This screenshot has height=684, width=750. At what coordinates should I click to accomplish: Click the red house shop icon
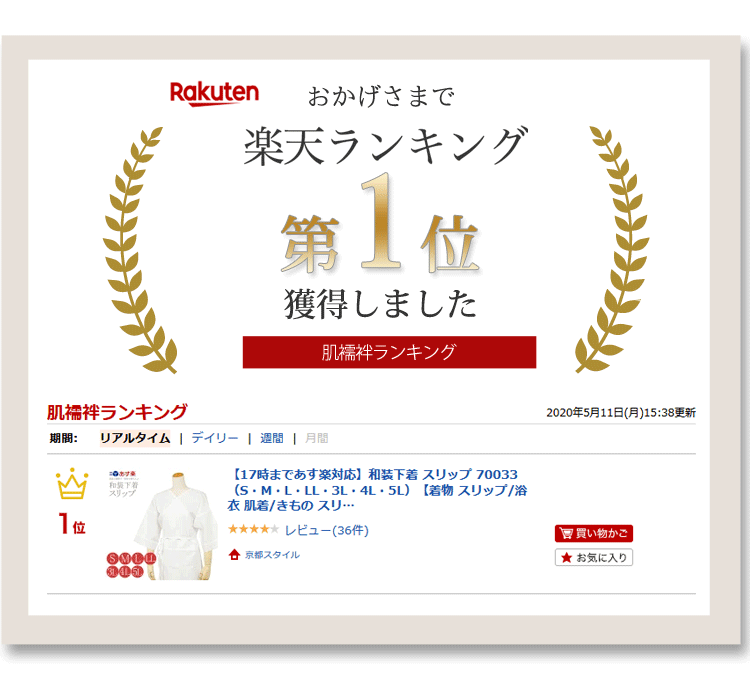pyautogui.click(x=234, y=555)
